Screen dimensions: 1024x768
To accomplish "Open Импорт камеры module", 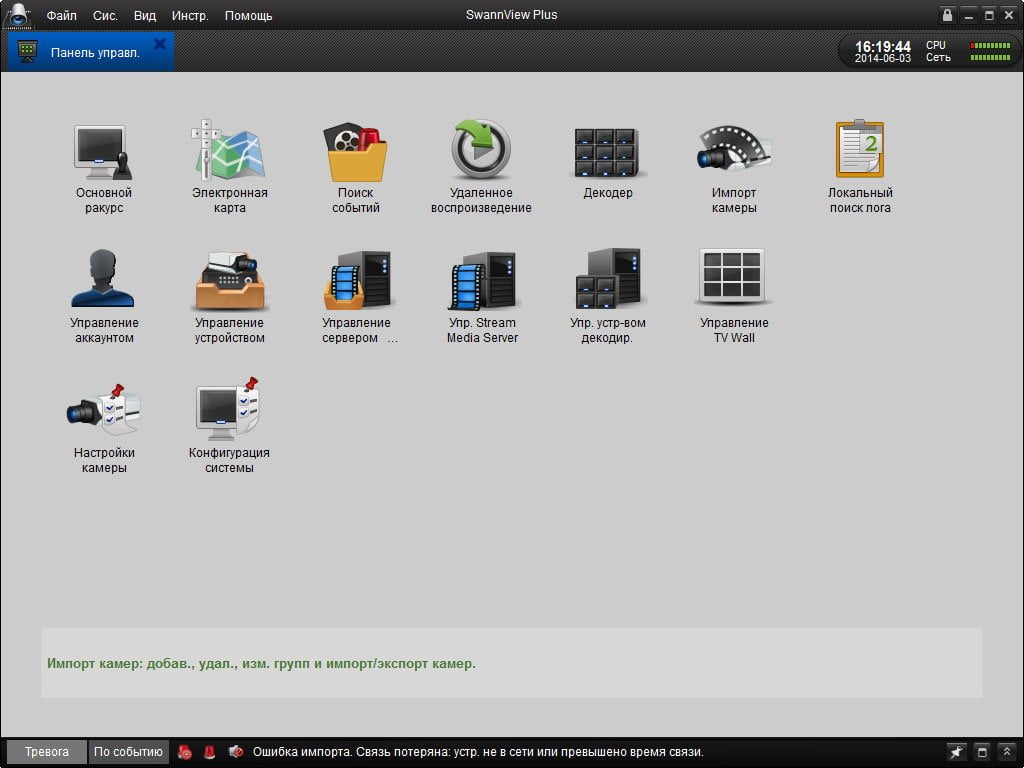I will [733, 167].
